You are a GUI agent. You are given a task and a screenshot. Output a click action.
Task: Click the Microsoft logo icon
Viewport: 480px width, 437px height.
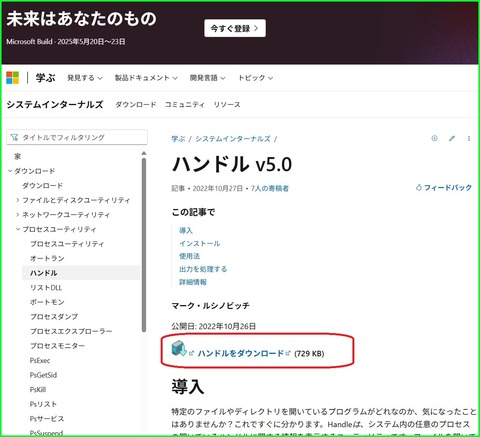[x=13, y=78]
